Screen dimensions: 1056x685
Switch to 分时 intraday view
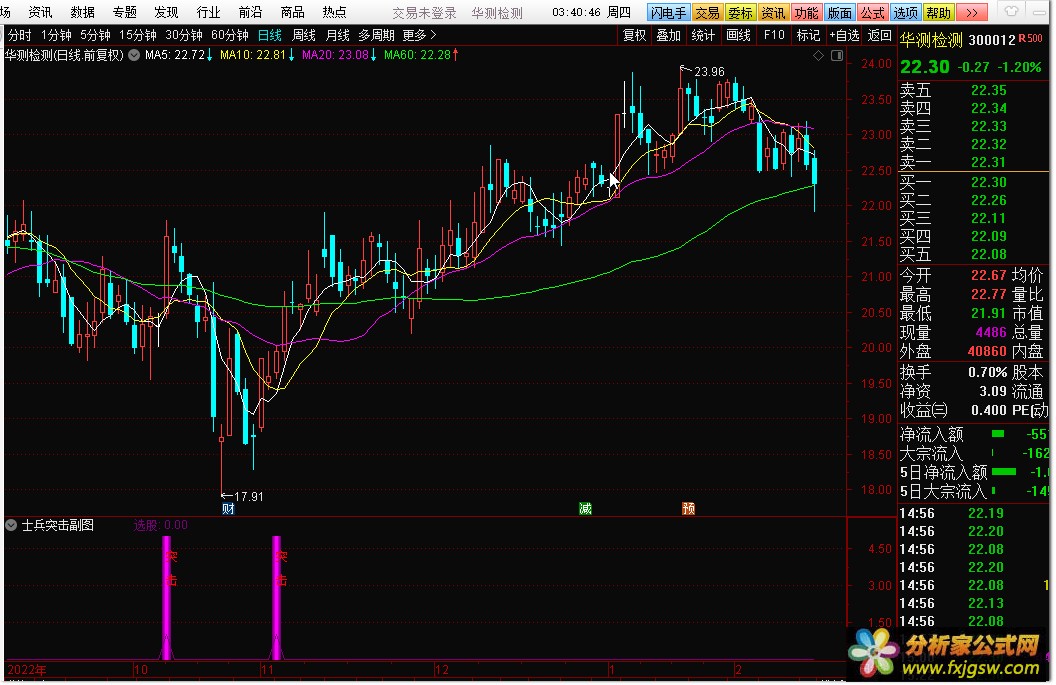tap(20, 35)
